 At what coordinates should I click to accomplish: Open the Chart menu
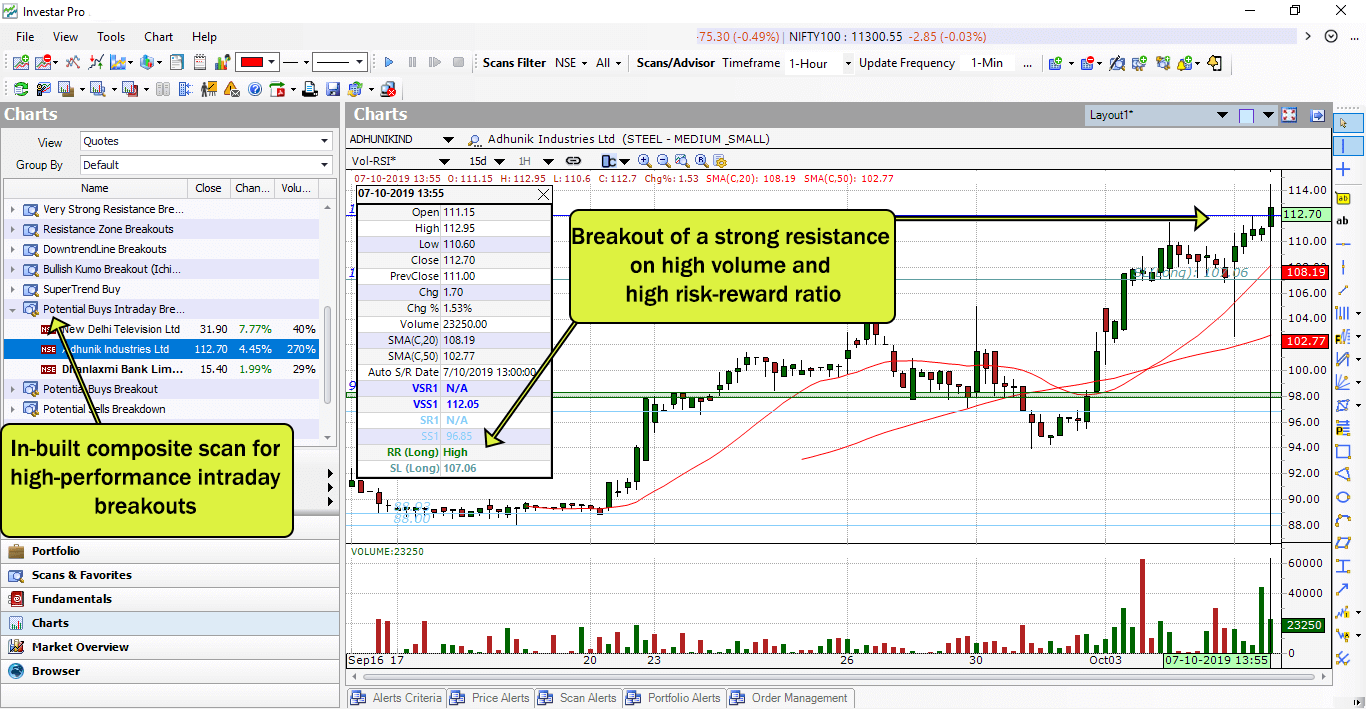[158, 37]
